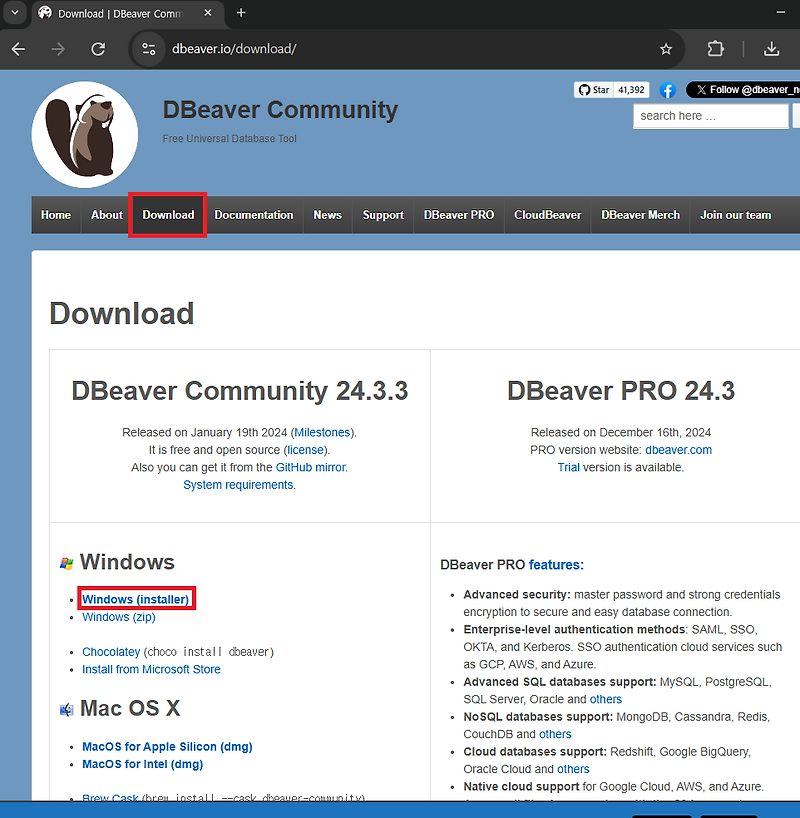This screenshot has width=800, height=818.
Task: Go to the DBeaver PRO menu item
Action: [x=459, y=215]
